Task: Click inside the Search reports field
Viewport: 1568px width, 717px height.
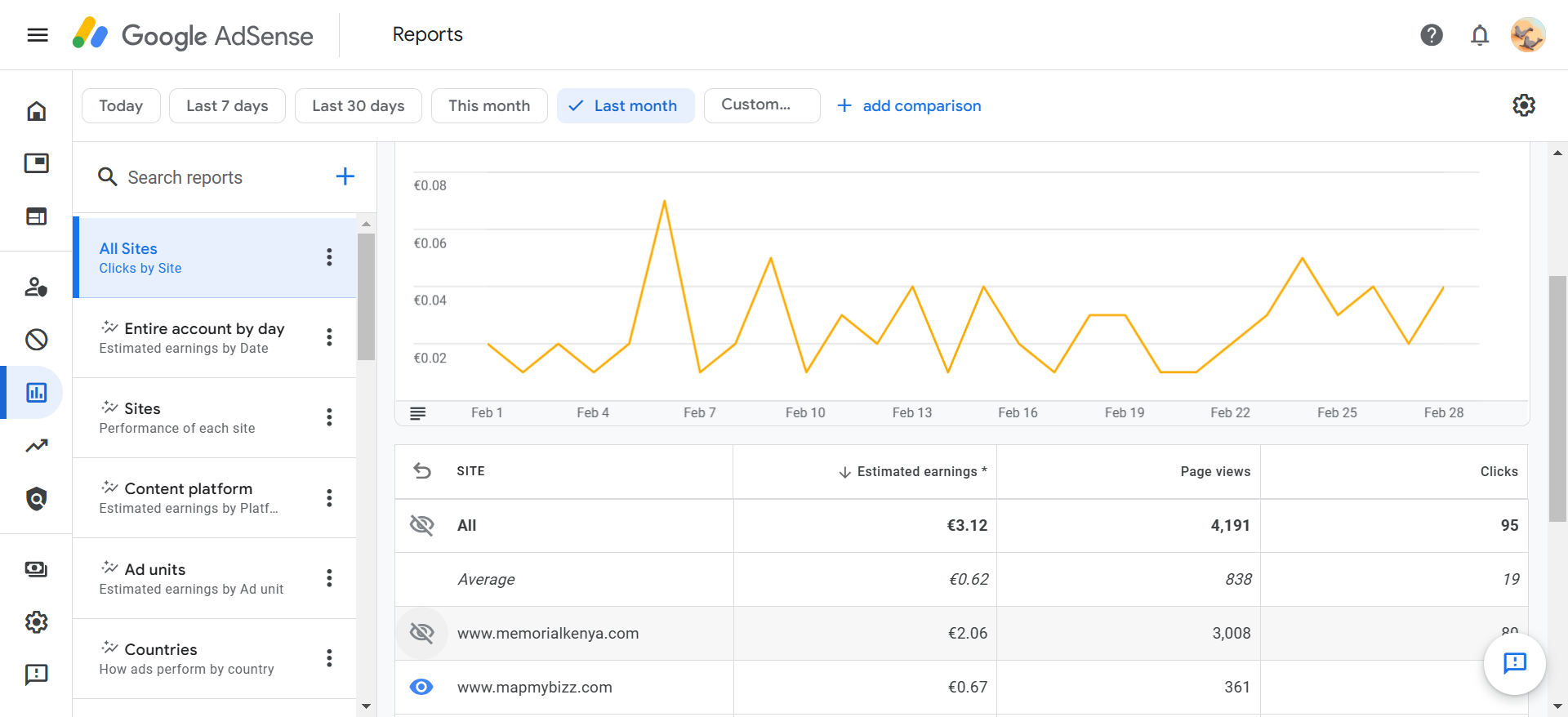Action: (220, 177)
